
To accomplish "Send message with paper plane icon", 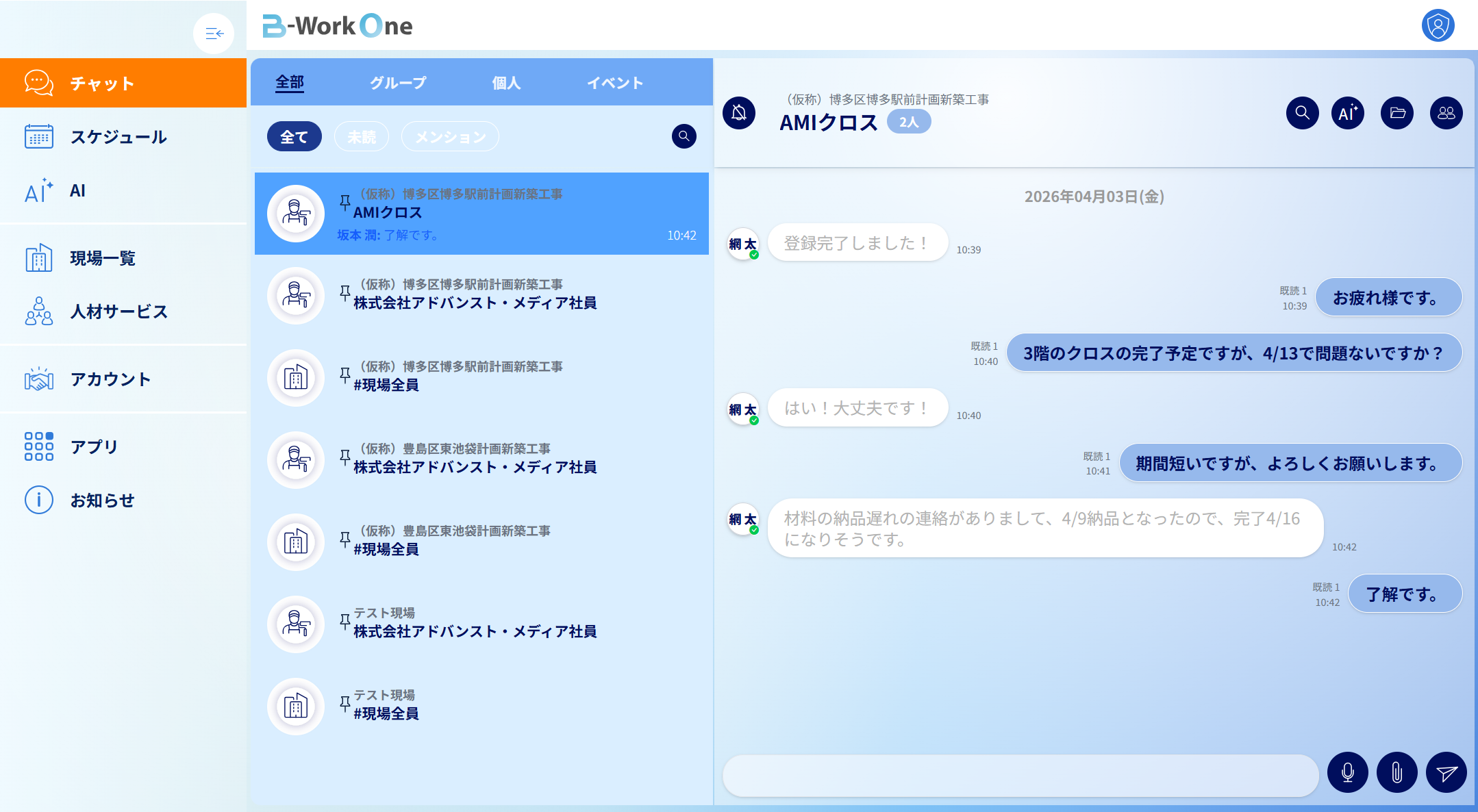I will (x=1446, y=773).
